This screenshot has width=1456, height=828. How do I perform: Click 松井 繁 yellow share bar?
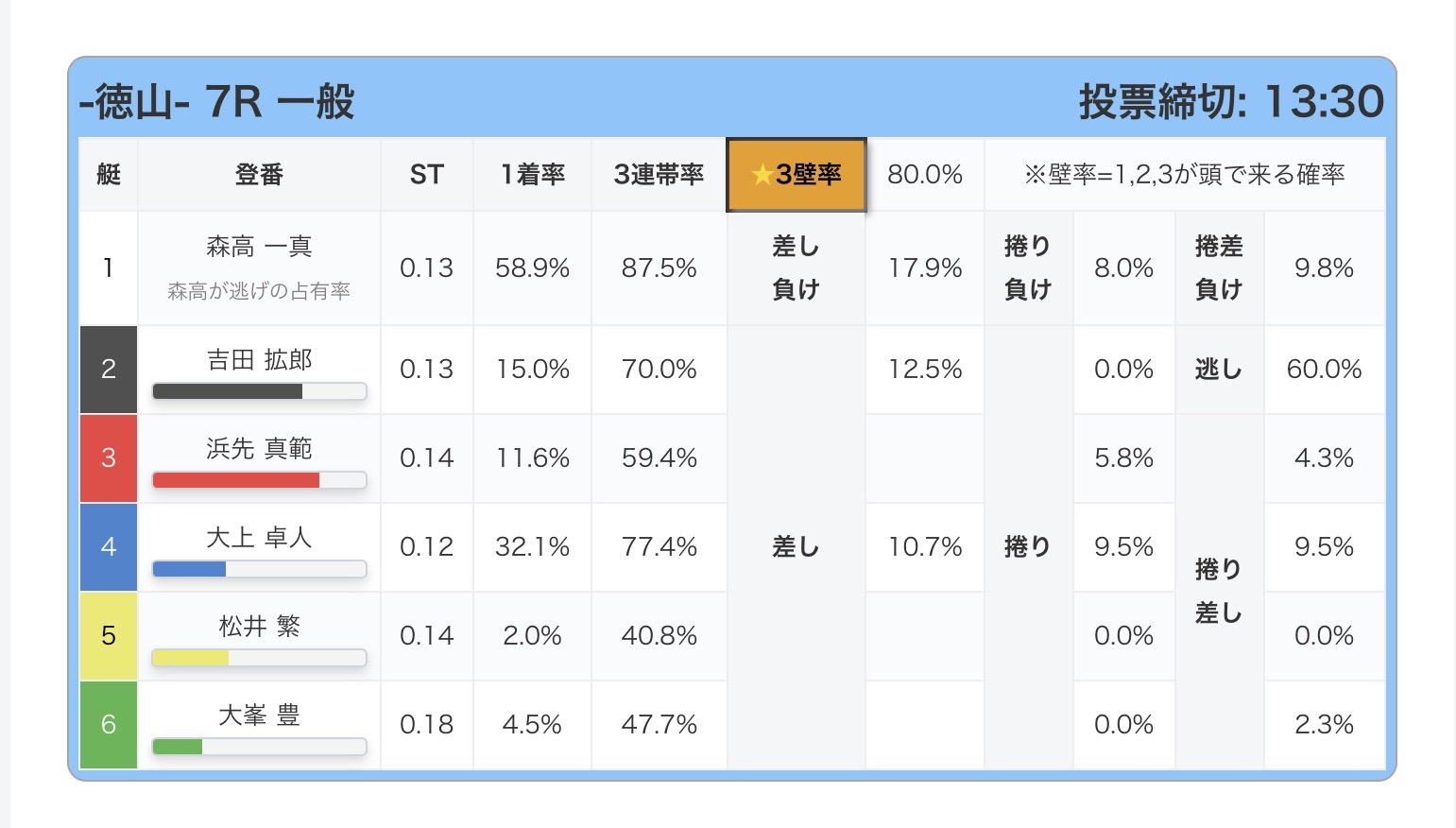259,658
